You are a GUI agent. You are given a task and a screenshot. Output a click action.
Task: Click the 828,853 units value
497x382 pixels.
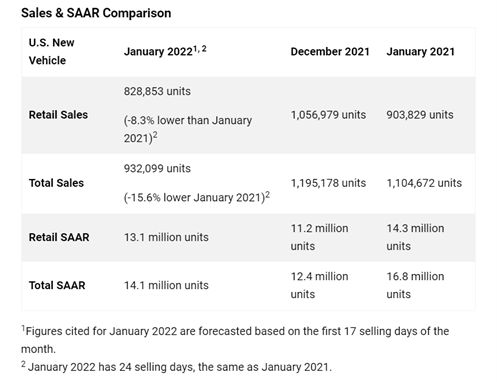coord(157,91)
